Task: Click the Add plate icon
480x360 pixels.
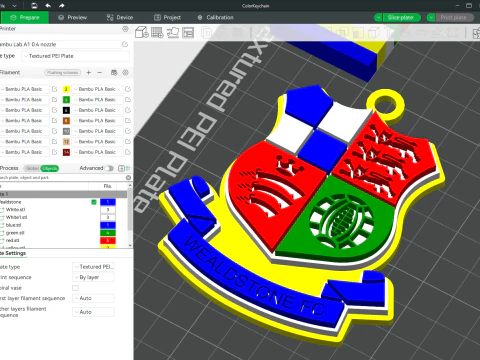Action: coord(157,33)
